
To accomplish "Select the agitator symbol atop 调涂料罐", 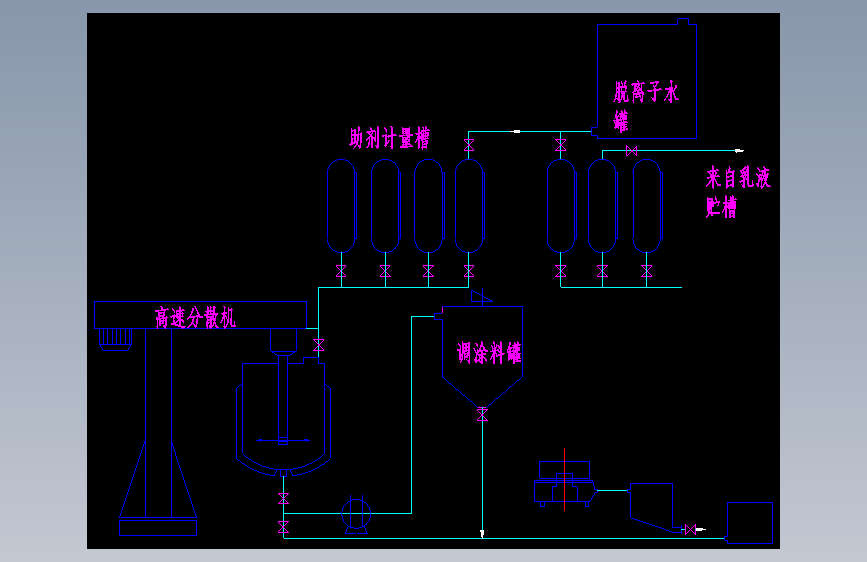I will click(x=482, y=297).
